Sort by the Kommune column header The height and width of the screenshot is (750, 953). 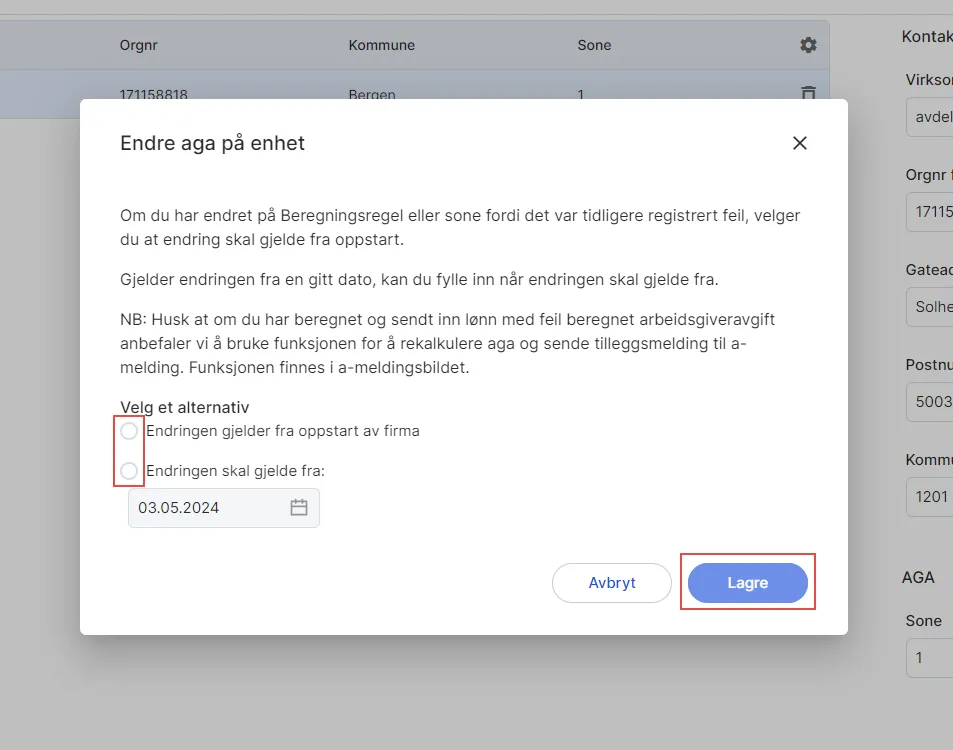coord(382,45)
